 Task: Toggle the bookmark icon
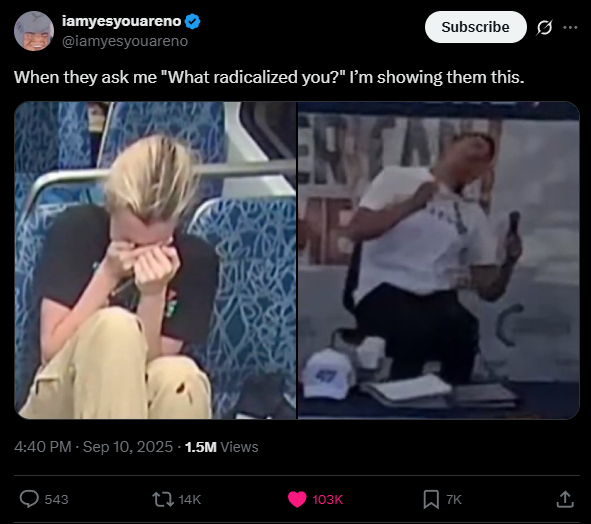tap(431, 499)
